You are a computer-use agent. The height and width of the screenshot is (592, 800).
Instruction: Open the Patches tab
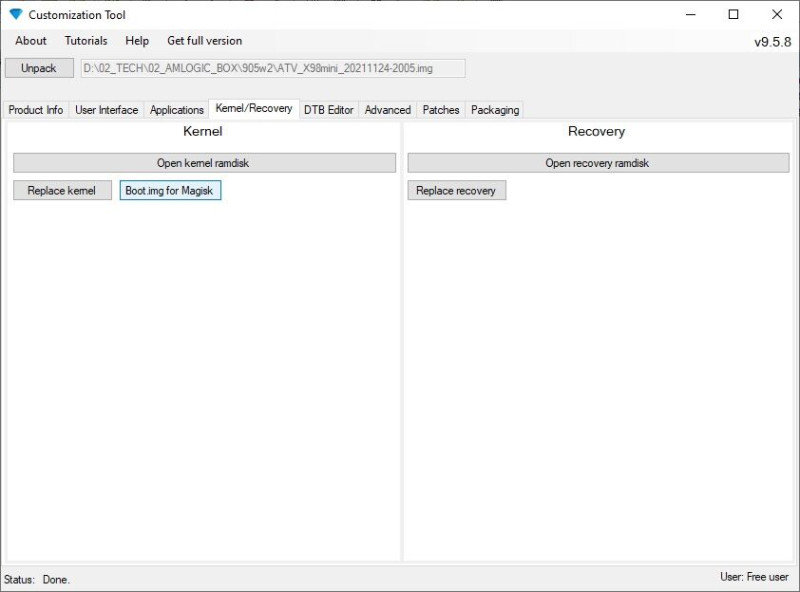441,110
